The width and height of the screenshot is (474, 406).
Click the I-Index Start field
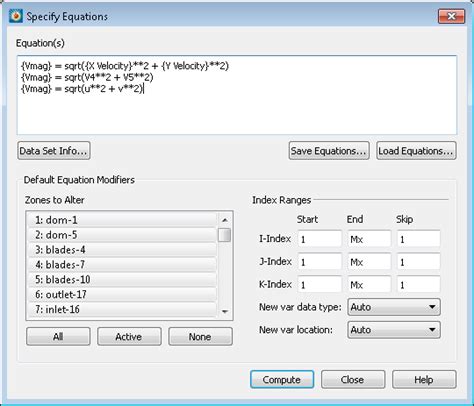pos(319,239)
